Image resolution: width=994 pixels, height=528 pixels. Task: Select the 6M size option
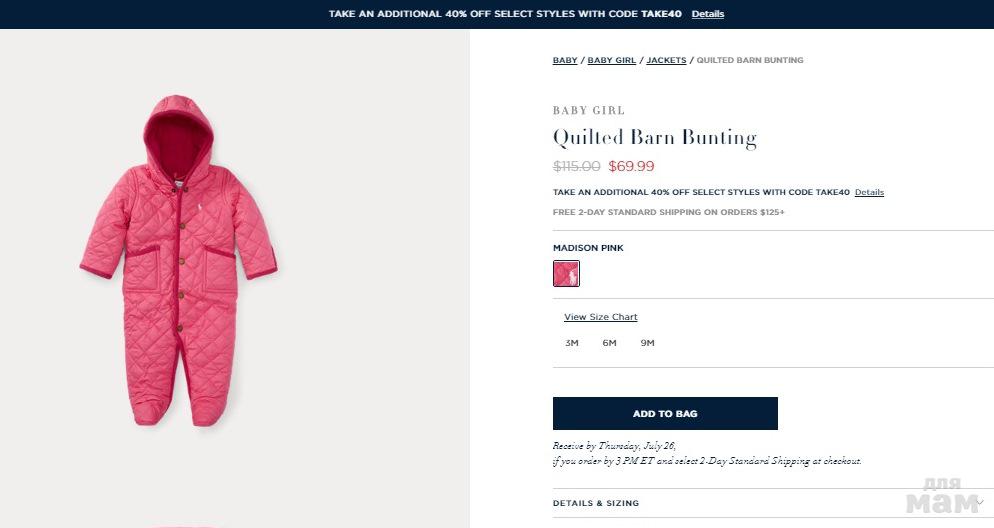click(x=609, y=343)
